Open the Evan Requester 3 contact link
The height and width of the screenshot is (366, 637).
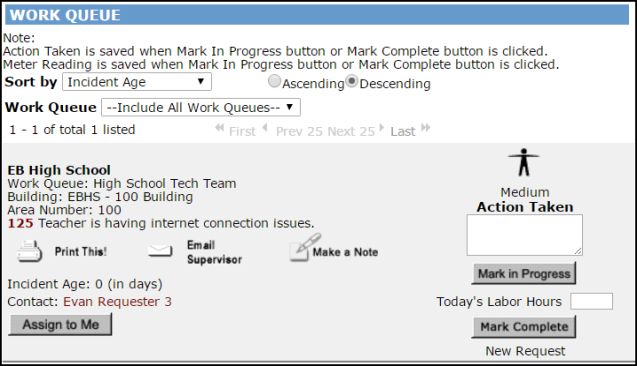click(117, 302)
